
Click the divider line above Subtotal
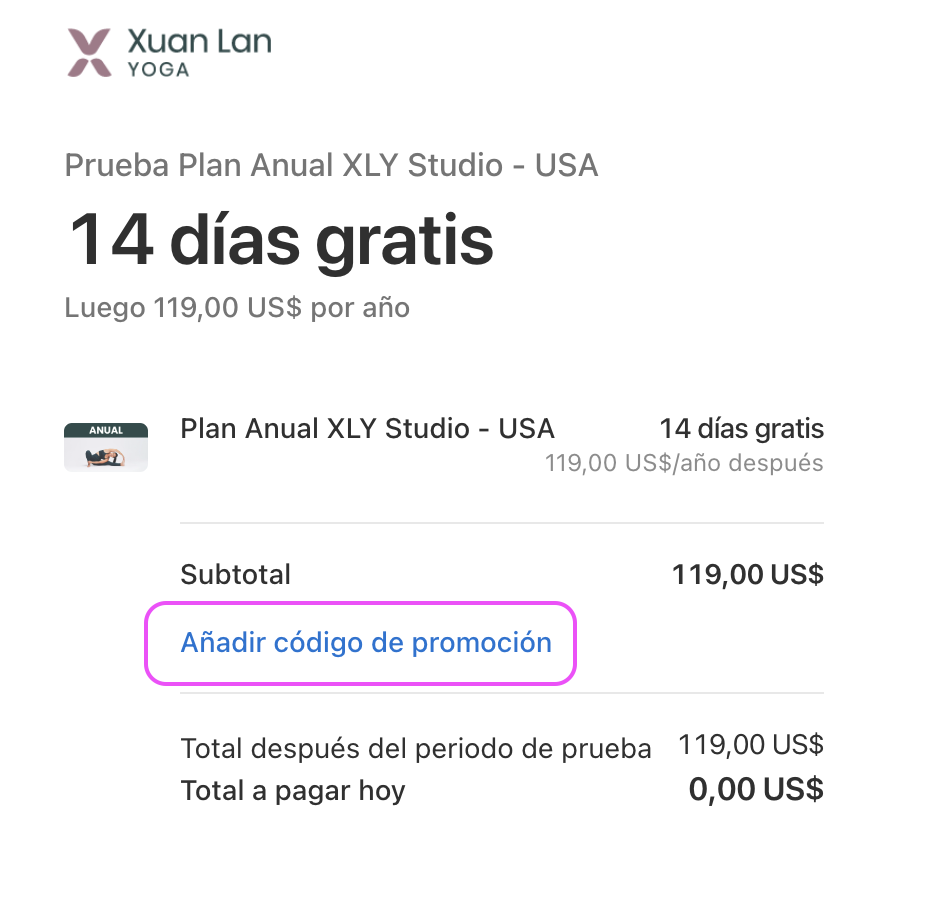coord(501,523)
